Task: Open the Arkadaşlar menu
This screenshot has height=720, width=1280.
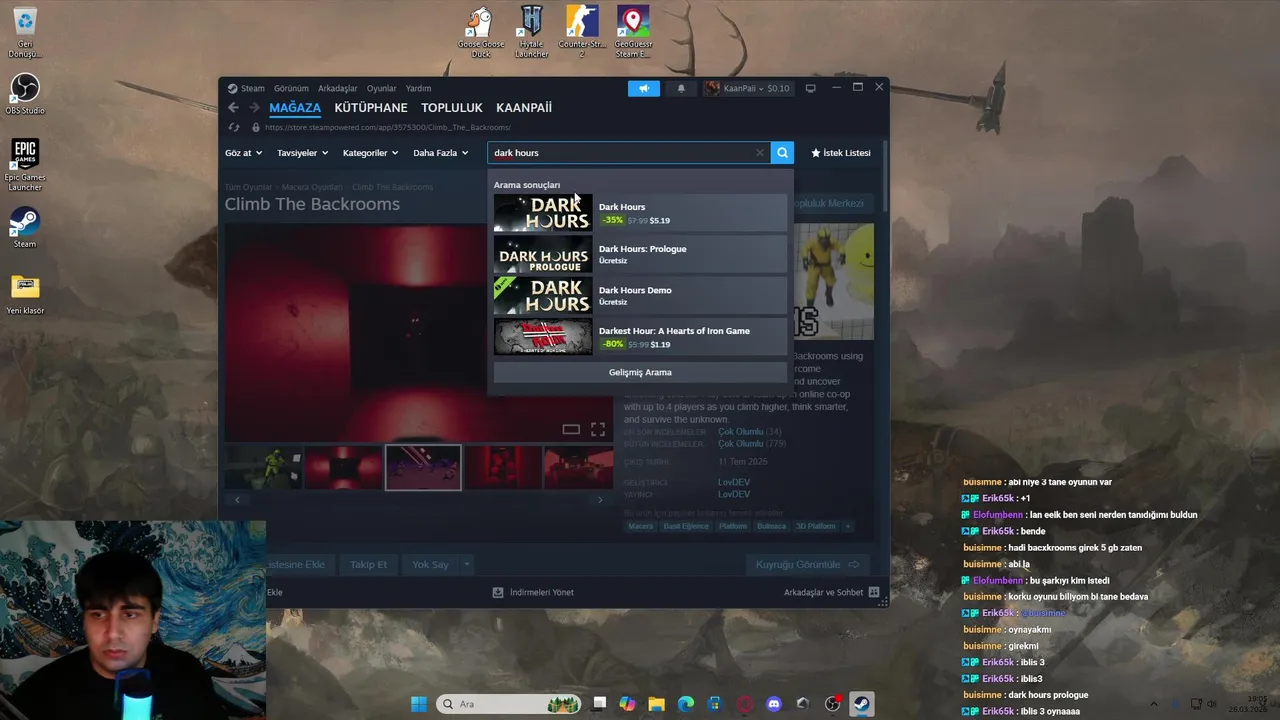Action: pos(337,88)
